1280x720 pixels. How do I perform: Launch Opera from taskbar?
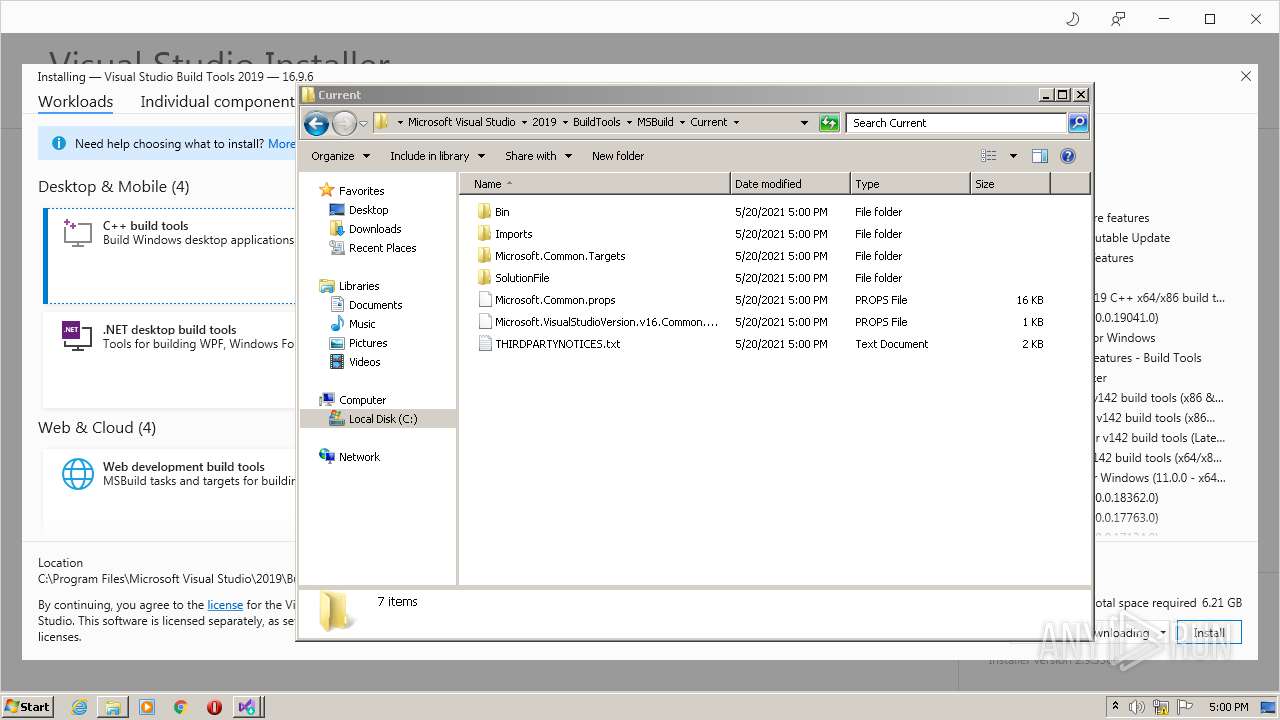click(x=214, y=707)
